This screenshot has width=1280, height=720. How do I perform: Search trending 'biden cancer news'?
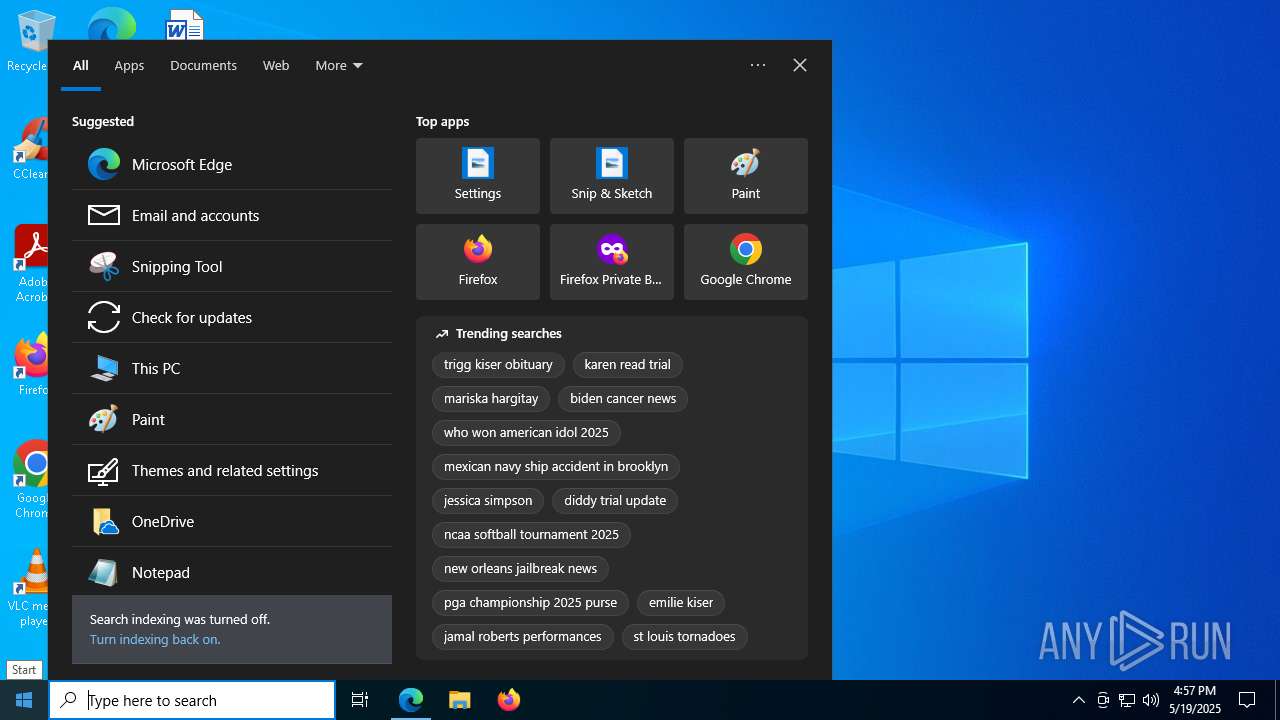[623, 399]
